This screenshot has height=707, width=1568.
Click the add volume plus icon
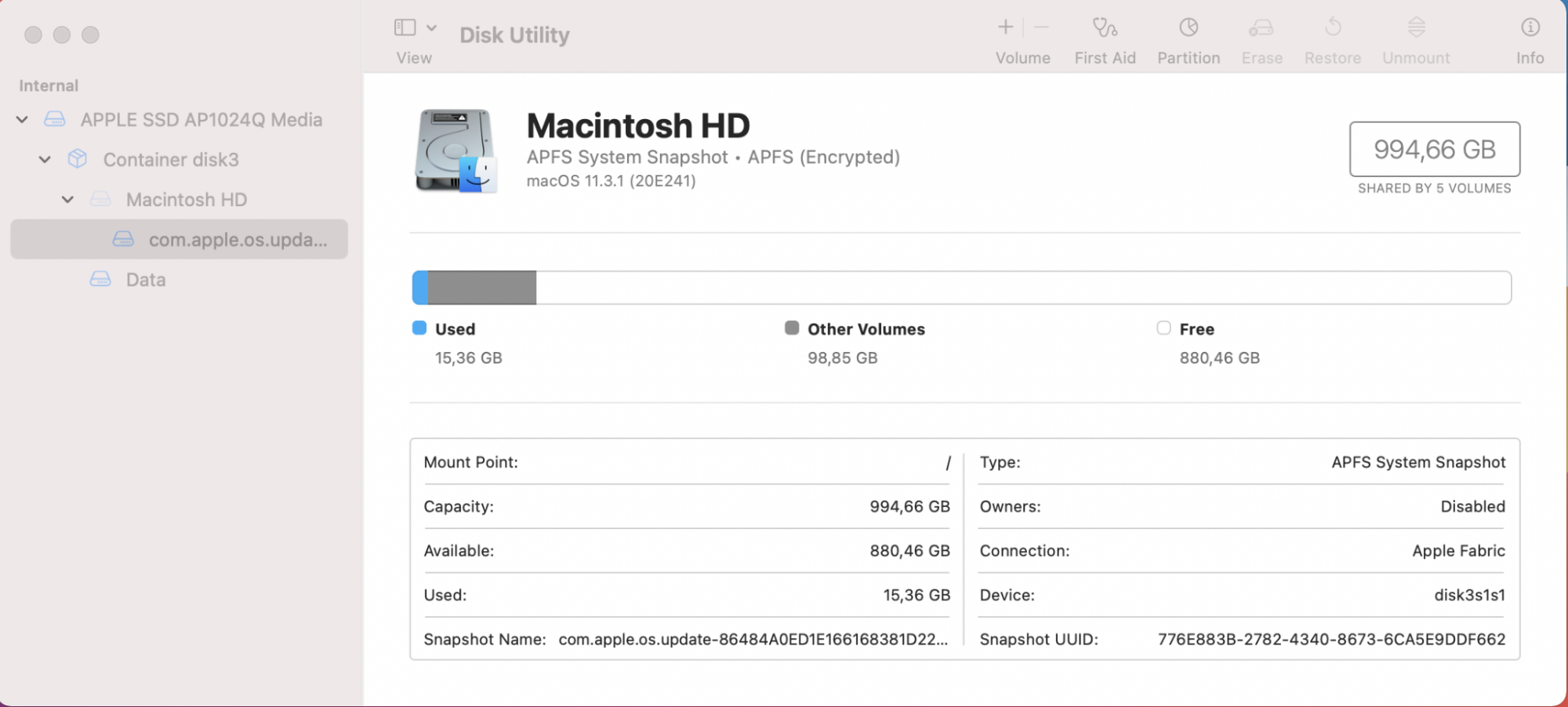[1005, 27]
